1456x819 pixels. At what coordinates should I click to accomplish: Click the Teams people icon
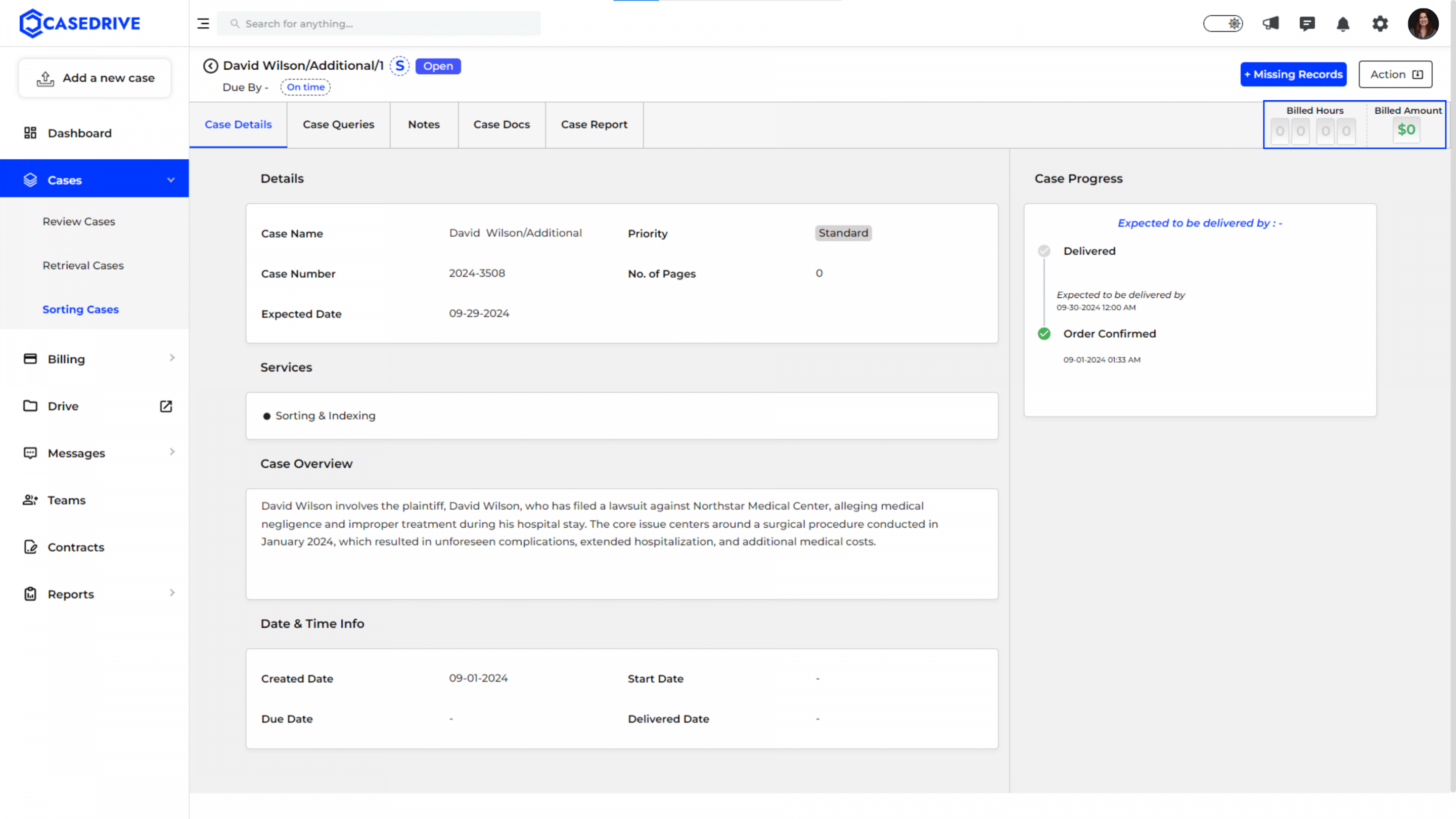[30, 499]
